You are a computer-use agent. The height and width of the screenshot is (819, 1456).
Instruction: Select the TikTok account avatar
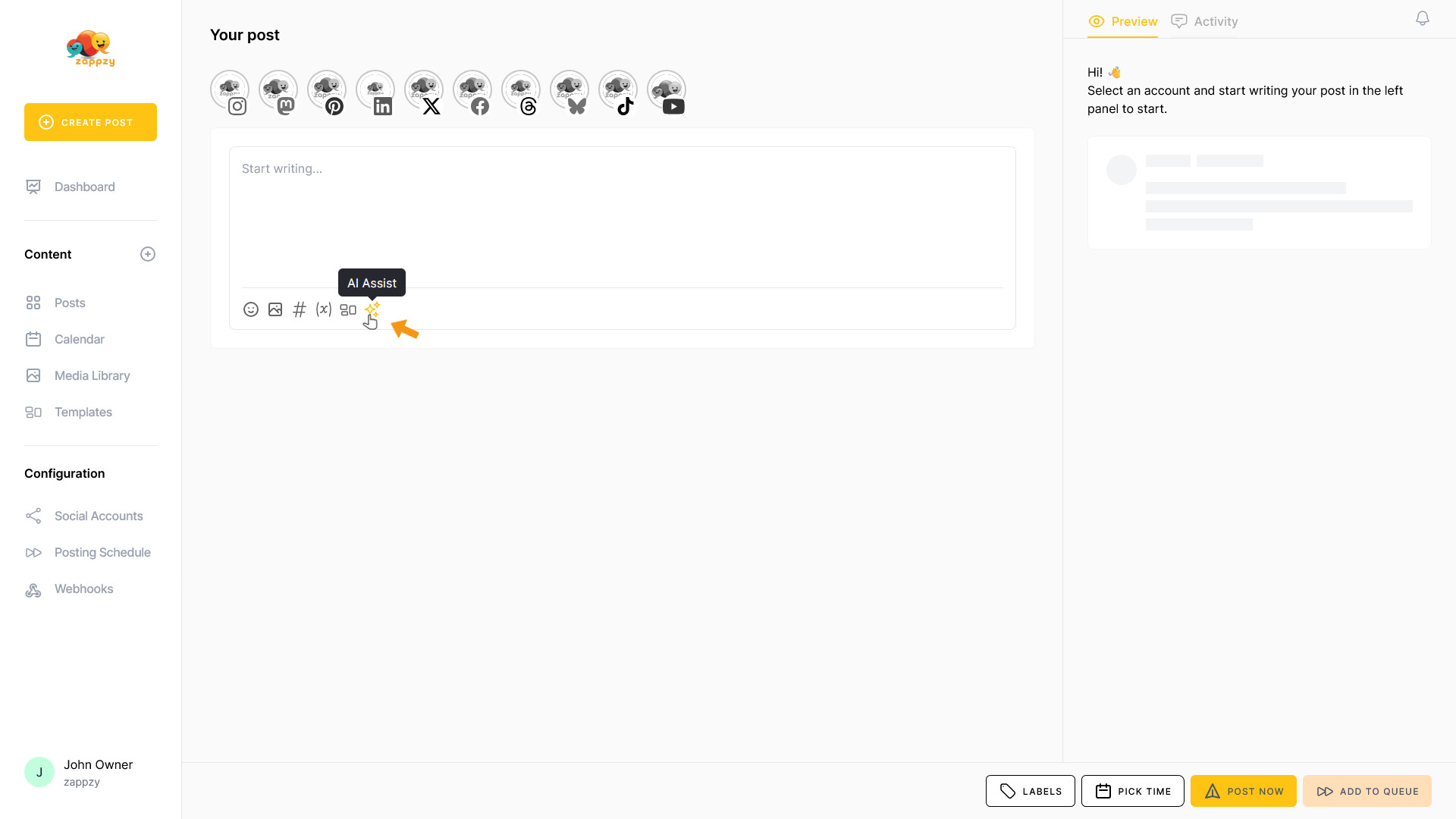pos(618,91)
